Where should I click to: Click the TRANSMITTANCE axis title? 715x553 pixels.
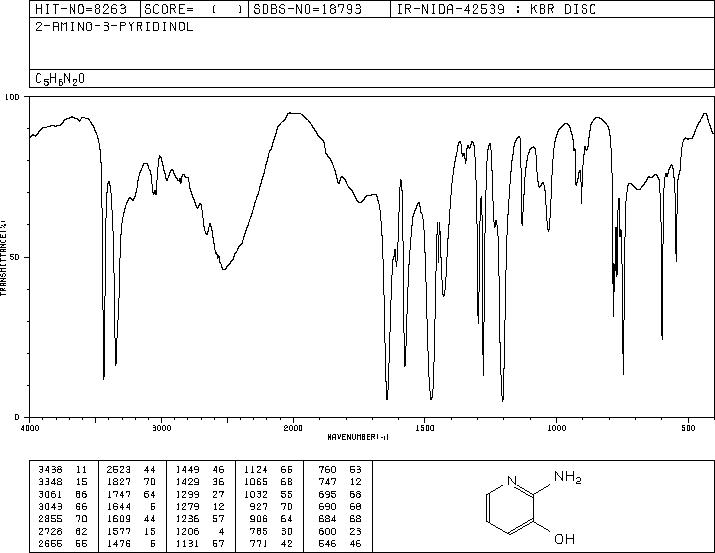click(4, 258)
